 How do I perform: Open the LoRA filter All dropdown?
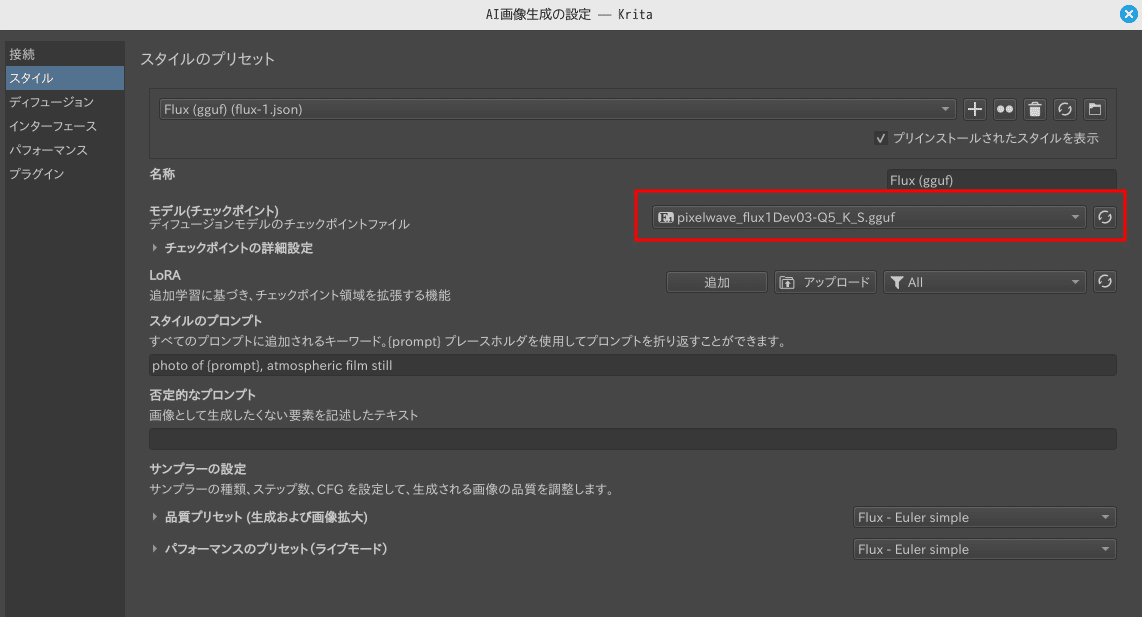985,282
